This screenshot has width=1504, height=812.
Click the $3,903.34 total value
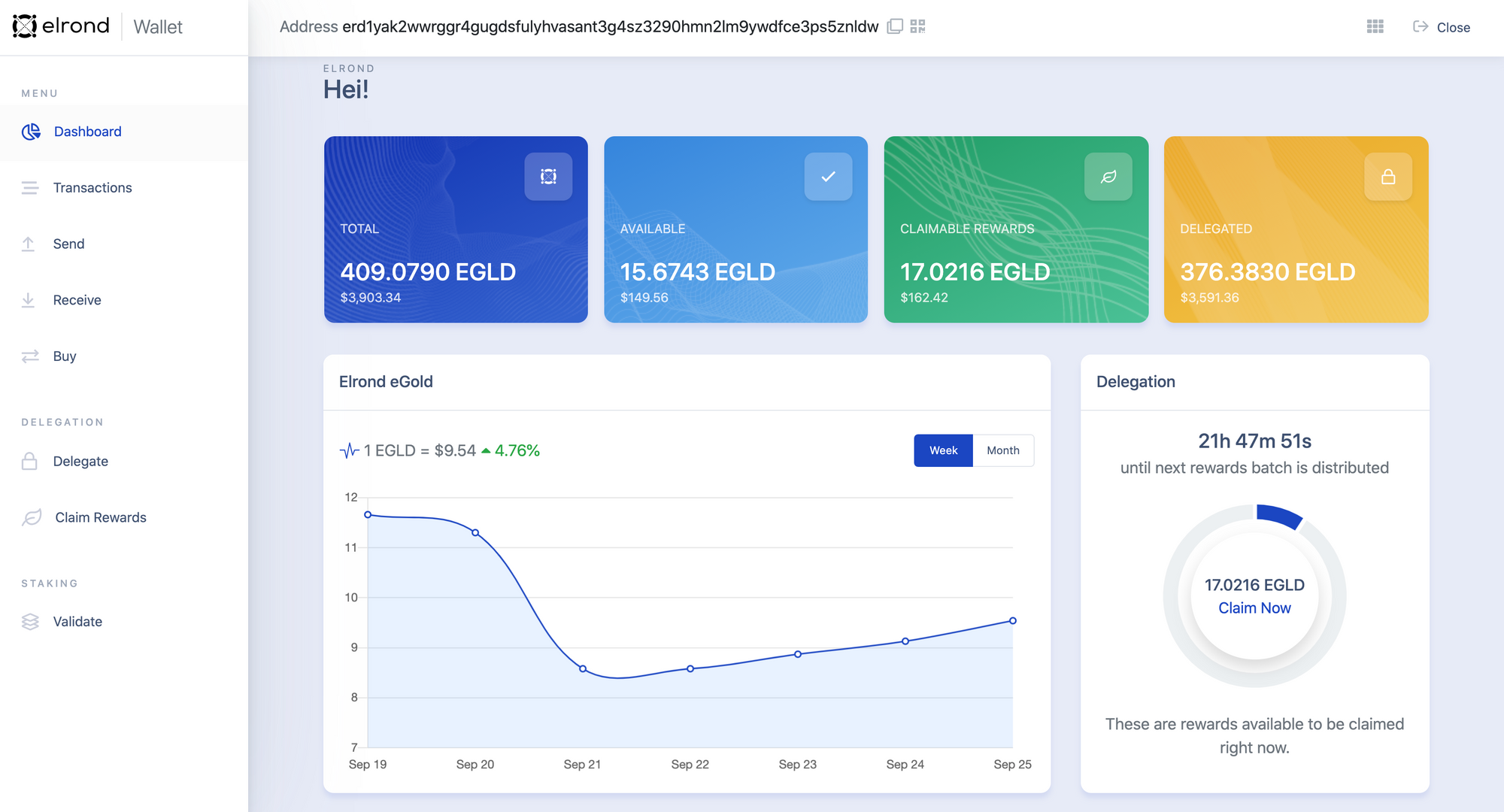coord(371,298)
